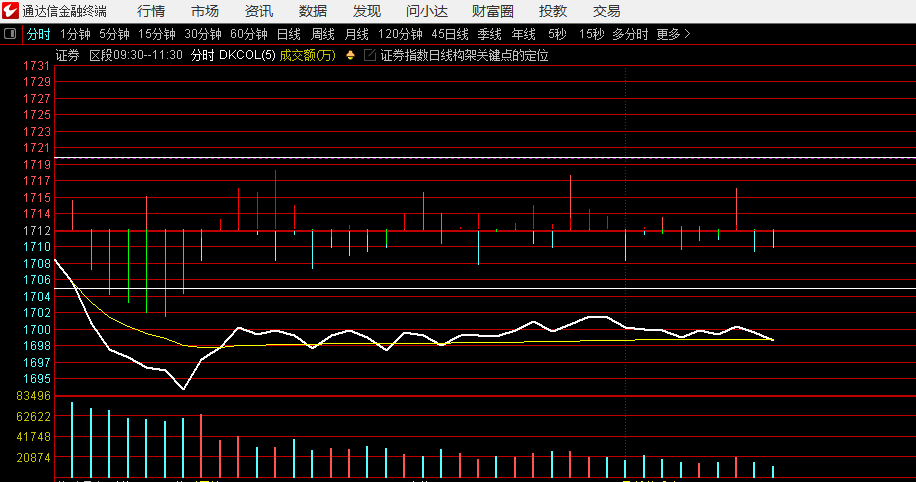This screenshot has width=916, height=482.
Task: Open the 行情 menu
Action: [x=151, y=11]
